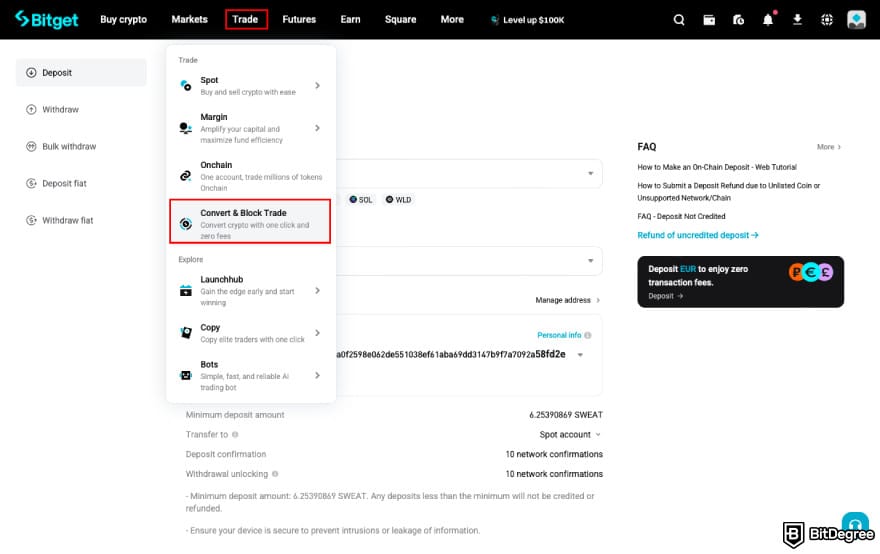The image size is (880, 554).
Task: Open the Buy crypto menu
Action: click(123, 20)
